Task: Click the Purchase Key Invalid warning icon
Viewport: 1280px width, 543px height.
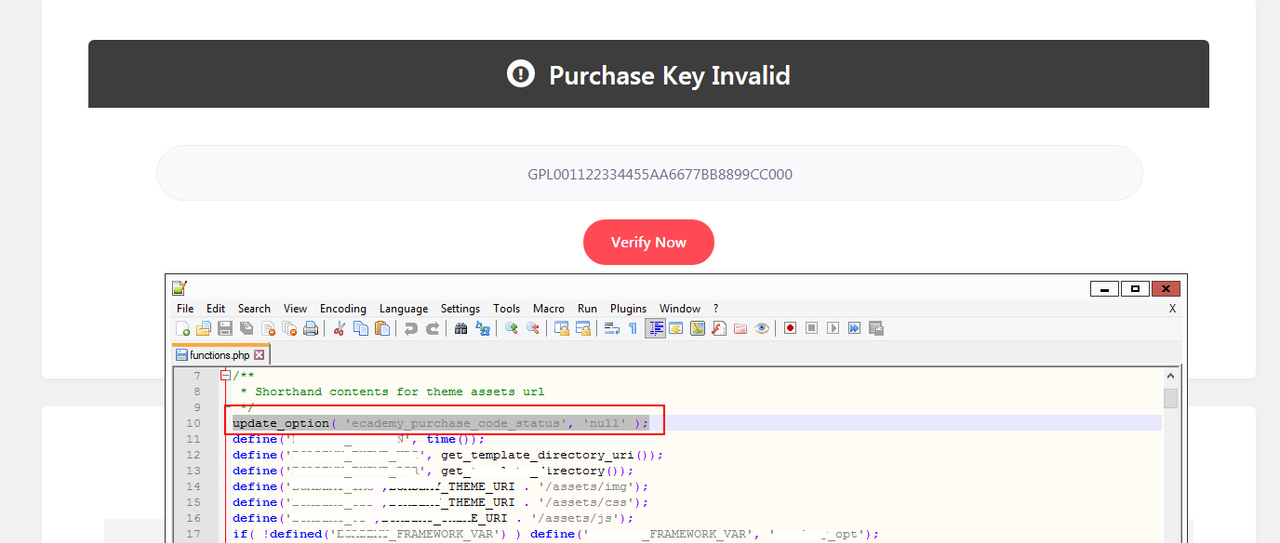Action: (521, 74)
